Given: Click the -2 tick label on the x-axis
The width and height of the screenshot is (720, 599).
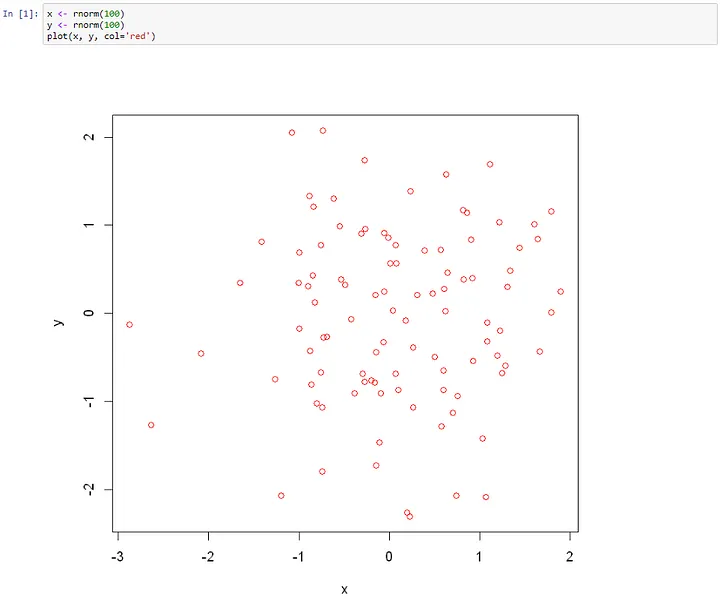Looking at the screenshot, I should click(x=207, y=556).
